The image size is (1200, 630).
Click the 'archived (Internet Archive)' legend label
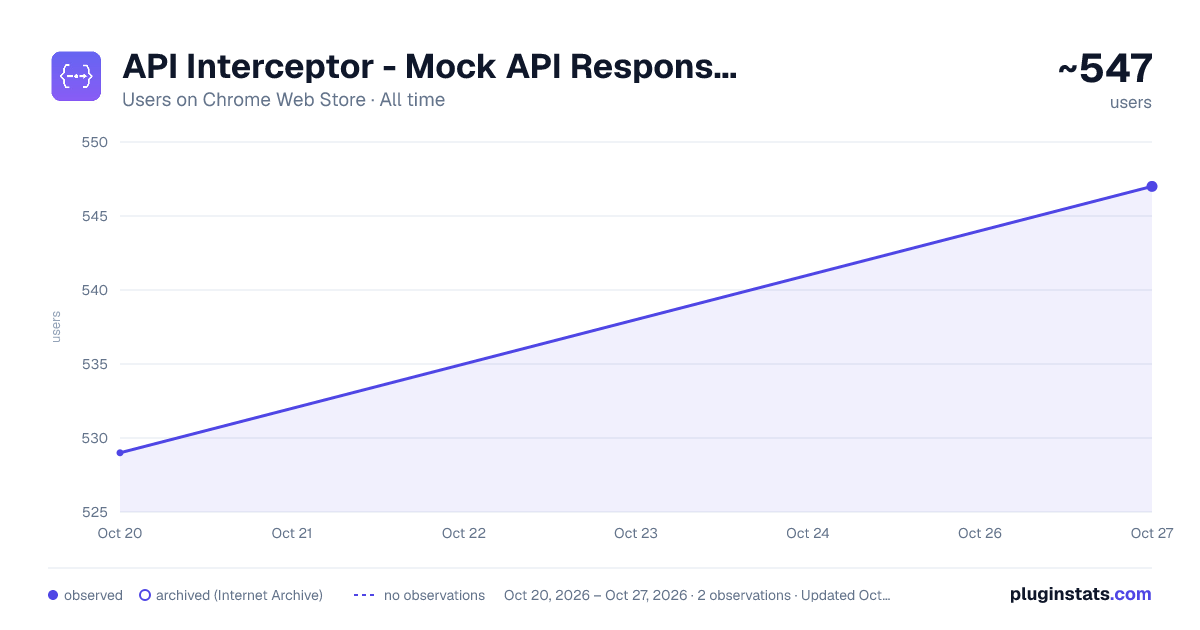coord(239,595)
